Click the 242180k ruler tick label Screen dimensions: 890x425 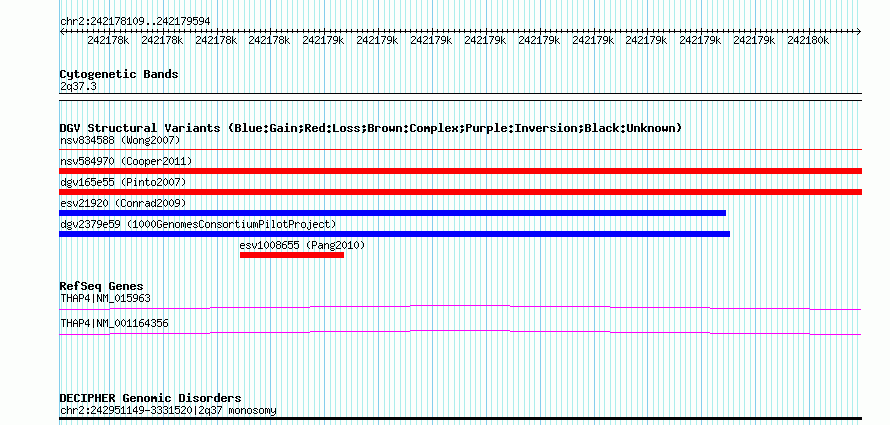(808, 40)
